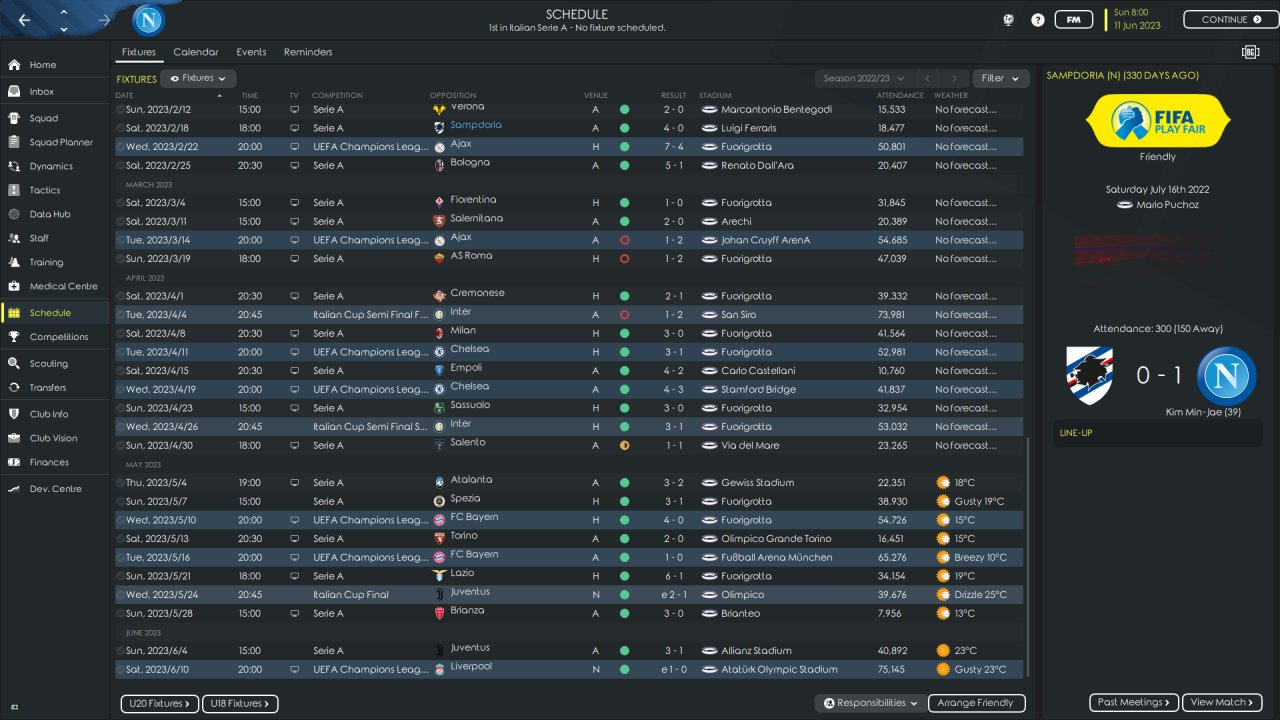
Task: Open Tactics from the sidebar
Action: tap(55, 190)
